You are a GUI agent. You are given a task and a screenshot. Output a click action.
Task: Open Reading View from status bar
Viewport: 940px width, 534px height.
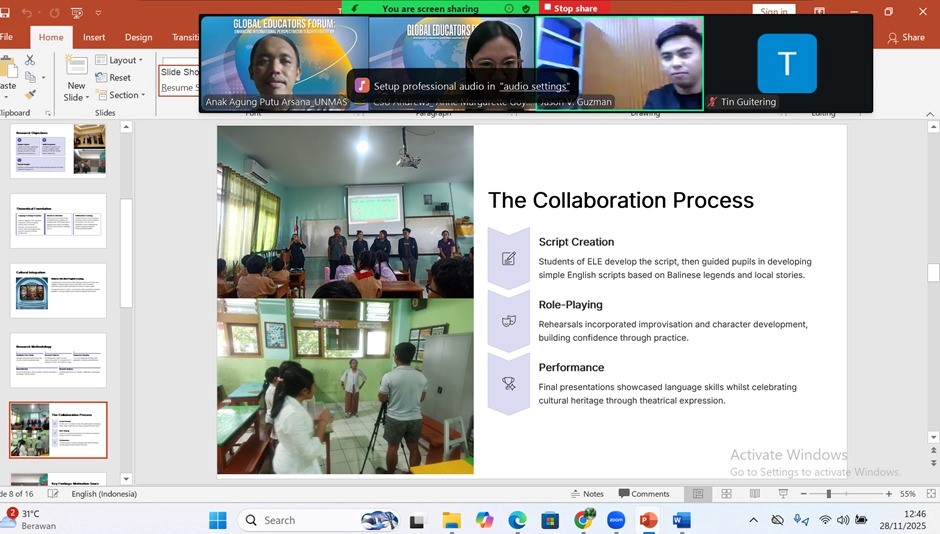coord(754,494)
